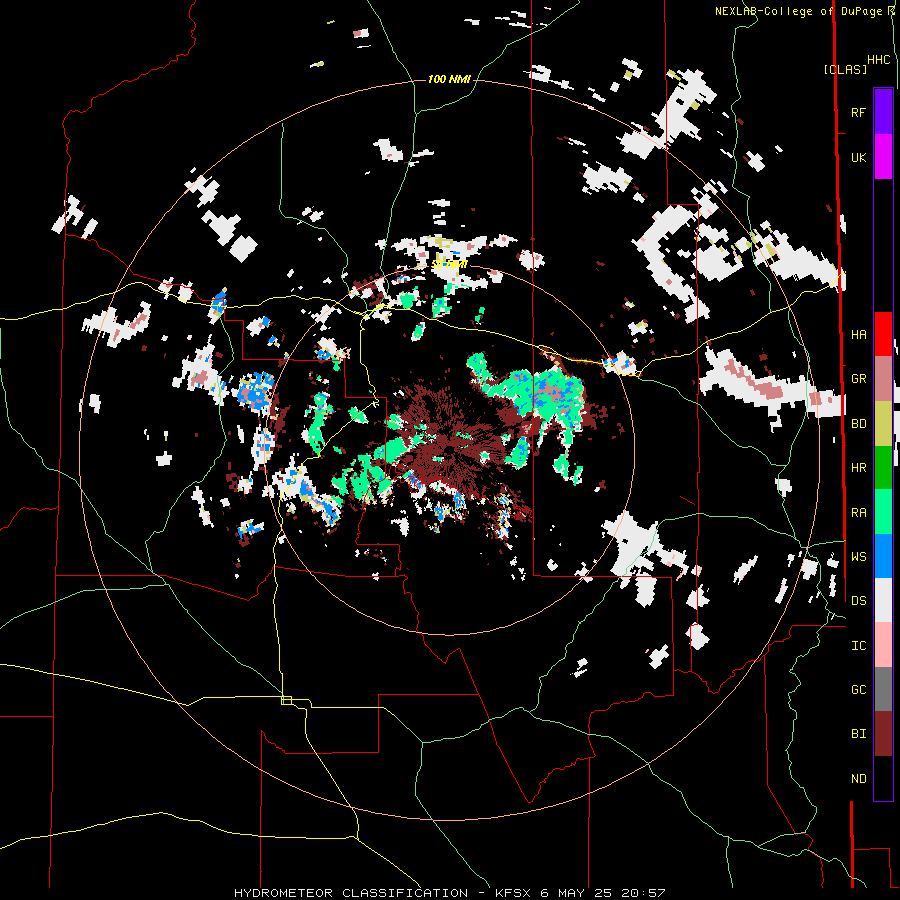Click the IC legend label

[858, 646]
